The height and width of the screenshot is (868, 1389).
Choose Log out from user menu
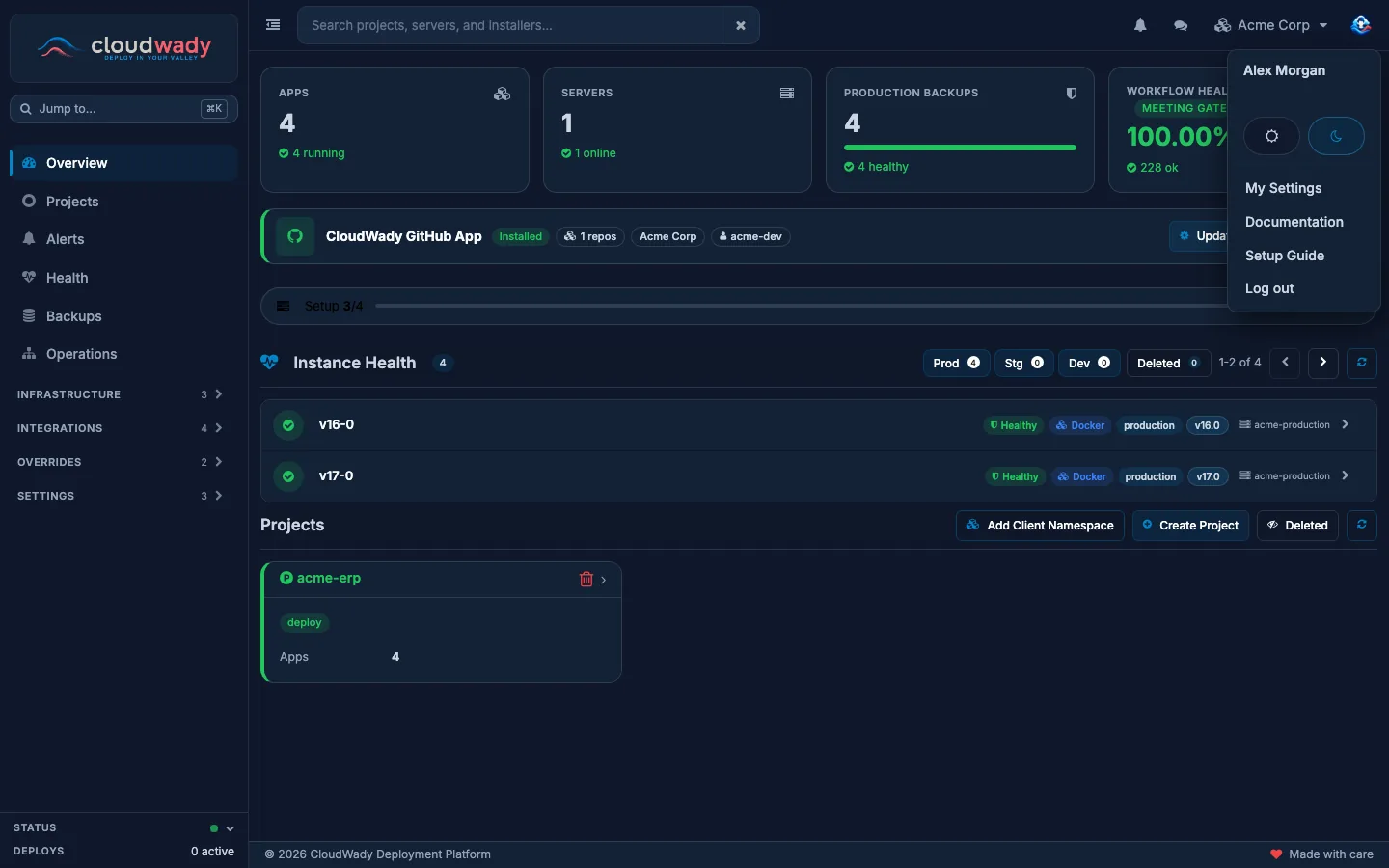1269,288
